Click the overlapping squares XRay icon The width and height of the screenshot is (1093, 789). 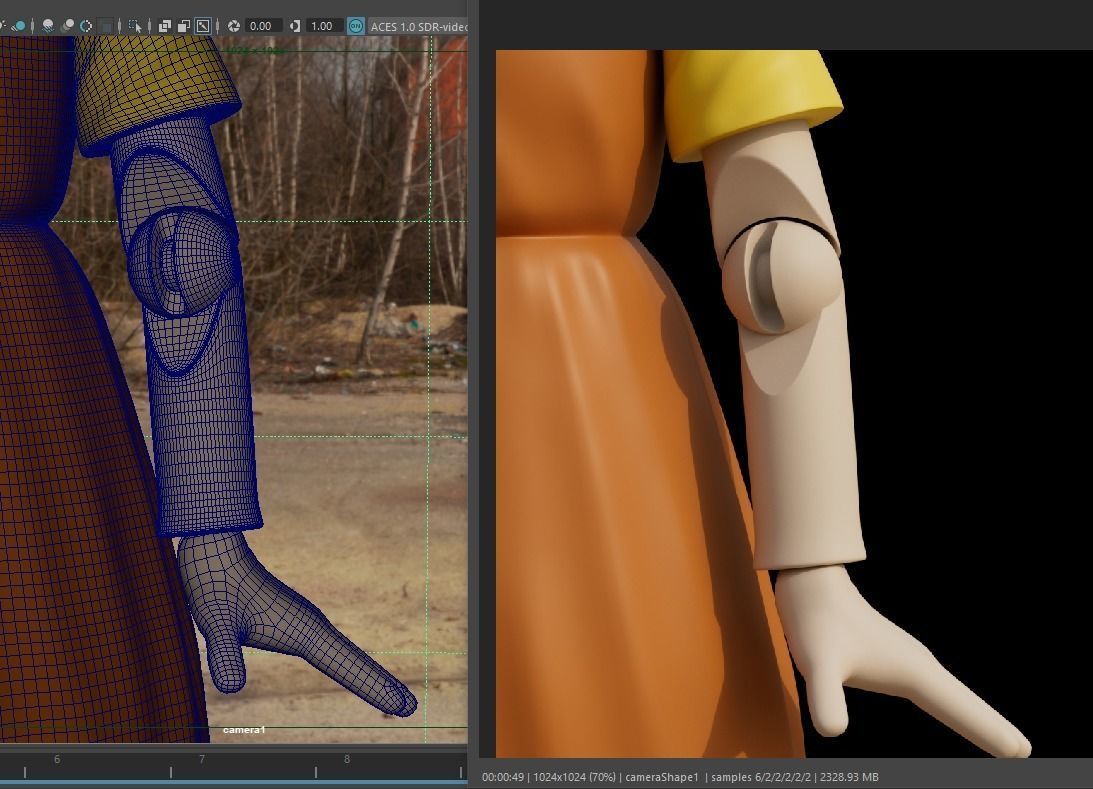coord(165,26)
